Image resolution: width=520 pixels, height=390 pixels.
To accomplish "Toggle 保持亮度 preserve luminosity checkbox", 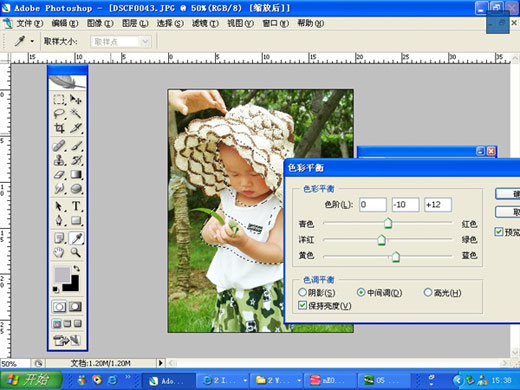I will pyautogui.click(x=302, y=305).
